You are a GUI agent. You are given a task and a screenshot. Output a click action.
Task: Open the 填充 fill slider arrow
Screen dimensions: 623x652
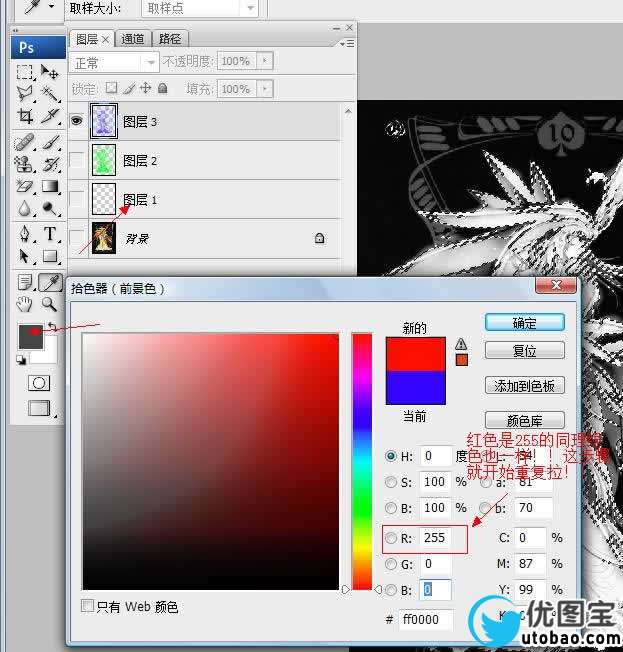coord(265,89)
